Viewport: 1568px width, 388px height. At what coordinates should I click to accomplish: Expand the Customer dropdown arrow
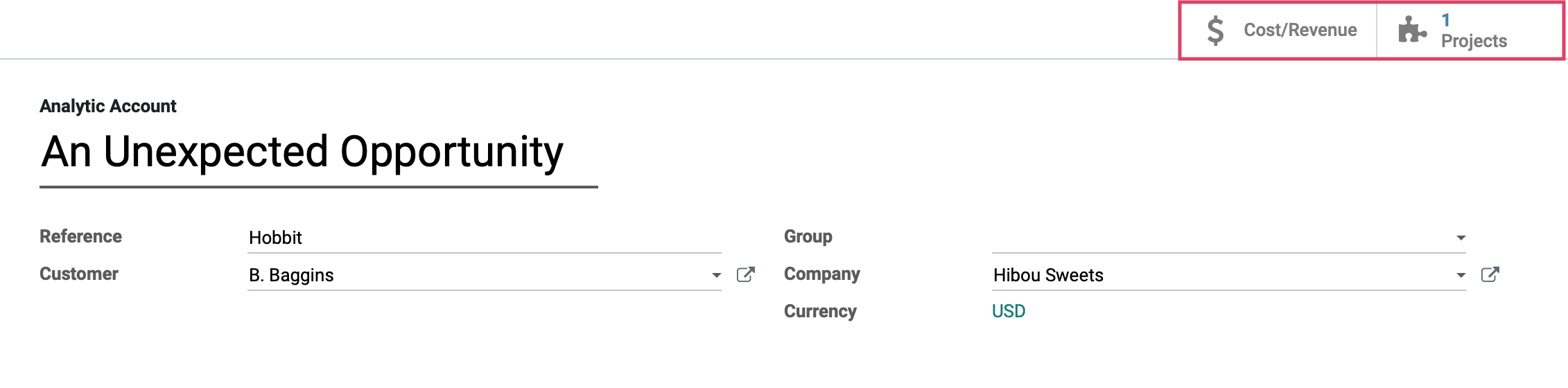[716, 275]
